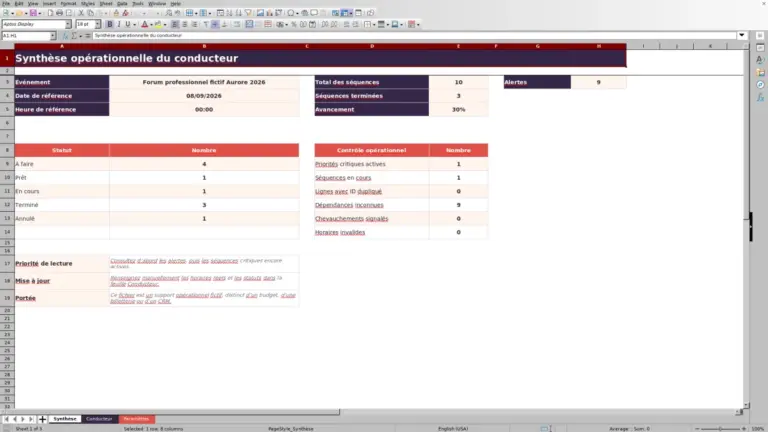Click the English (USA) language in the status bar
Screen dimensions: 768x432
453,429
